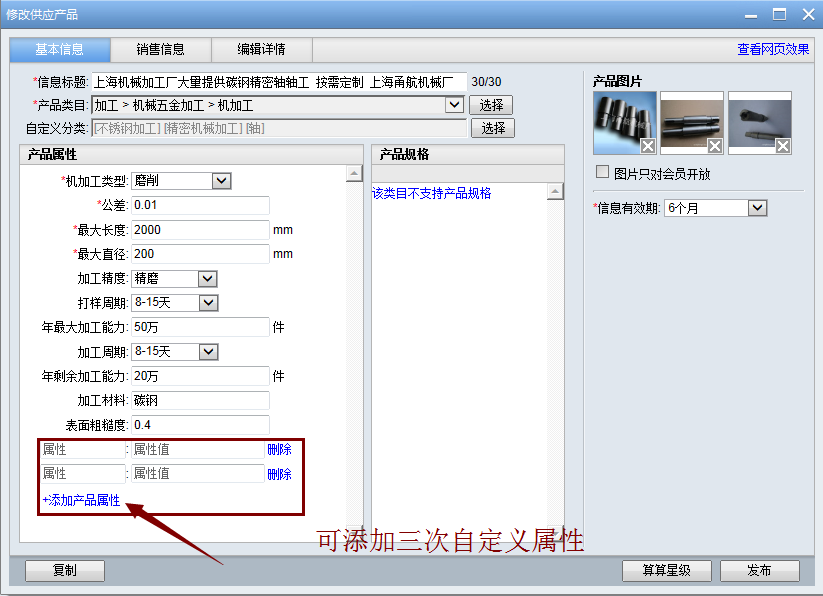Expand the 打样周期 dropdown
The height and width of the screenshot is (596, 823).
[208, 303]
